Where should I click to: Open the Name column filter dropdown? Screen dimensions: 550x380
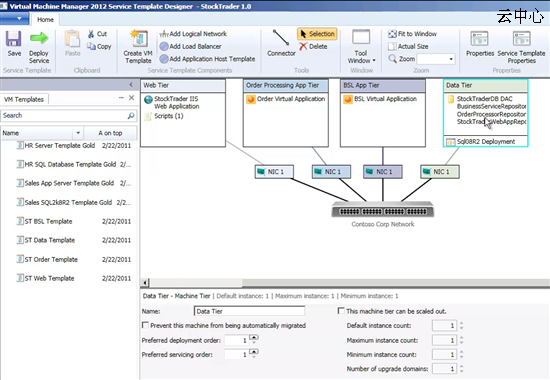[78, 133]
